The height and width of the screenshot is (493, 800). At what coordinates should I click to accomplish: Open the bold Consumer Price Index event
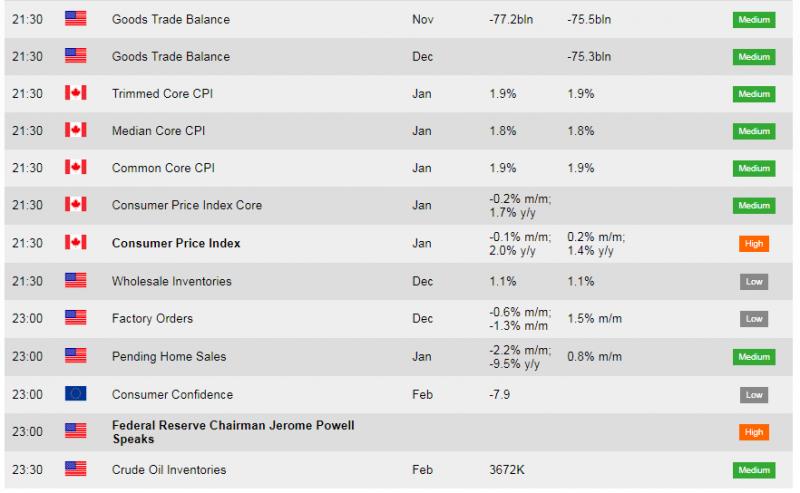[x=176, y=243]
